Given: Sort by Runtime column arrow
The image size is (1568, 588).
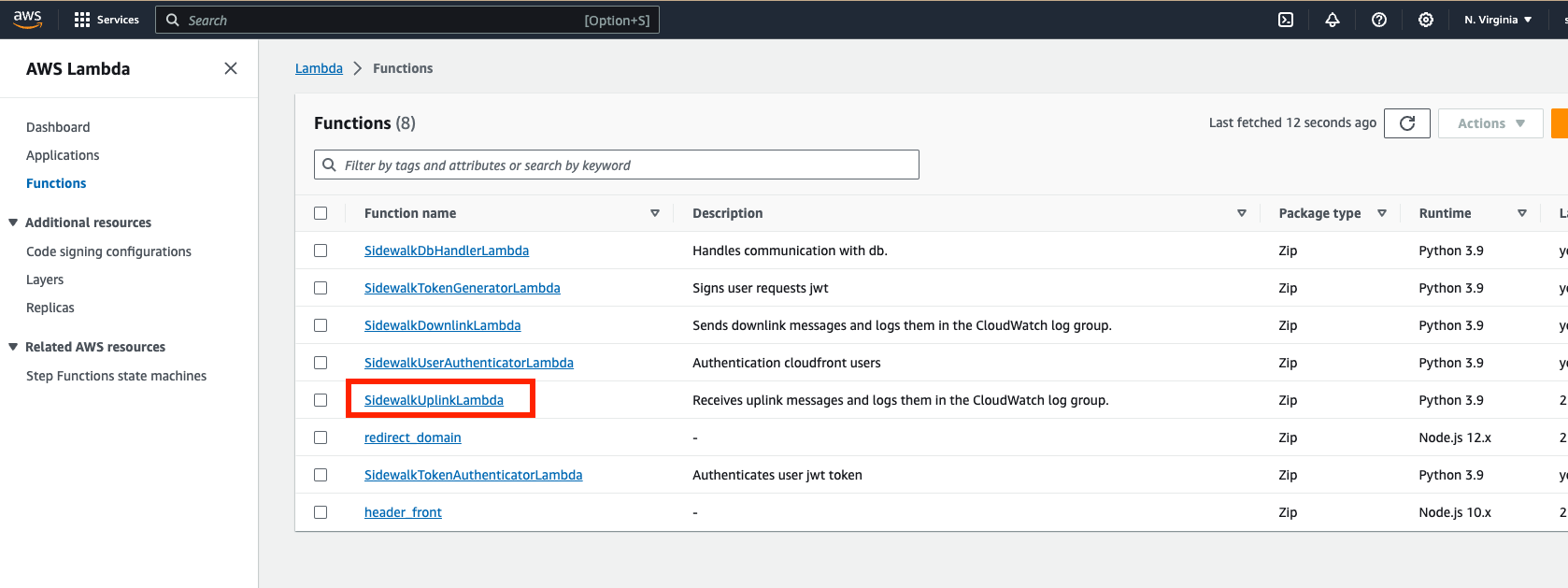Looking at the screenshot, I should [x=1522, y=213].
